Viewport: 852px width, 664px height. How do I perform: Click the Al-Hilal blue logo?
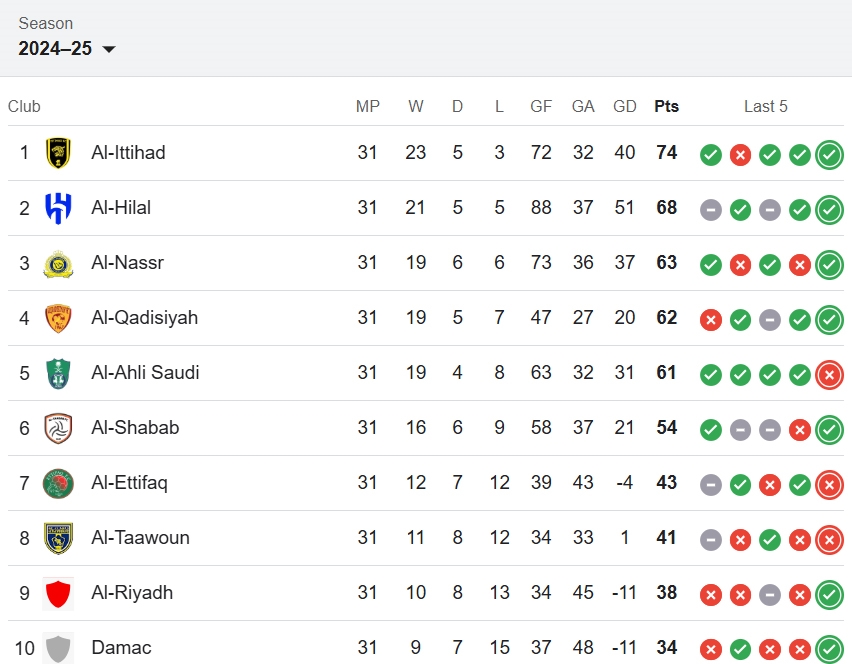[x=58, y=208]
